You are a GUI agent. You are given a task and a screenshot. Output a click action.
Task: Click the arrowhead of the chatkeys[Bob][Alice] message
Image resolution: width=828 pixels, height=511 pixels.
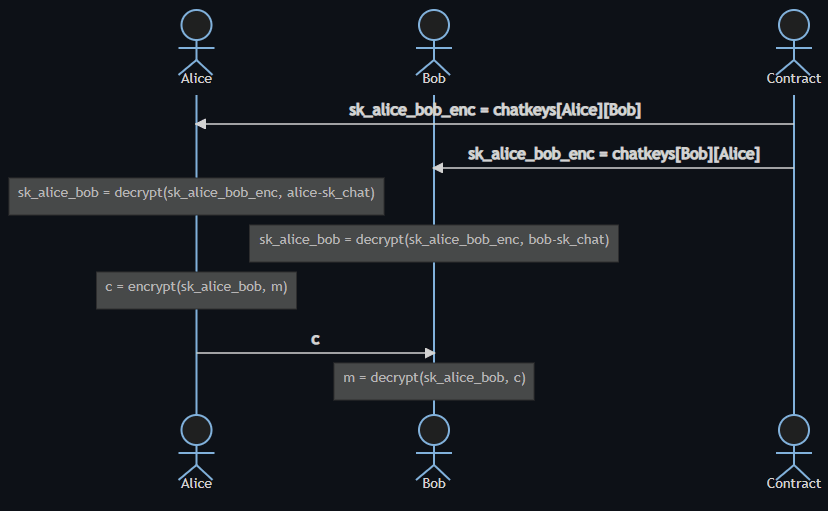coord(439,168)
